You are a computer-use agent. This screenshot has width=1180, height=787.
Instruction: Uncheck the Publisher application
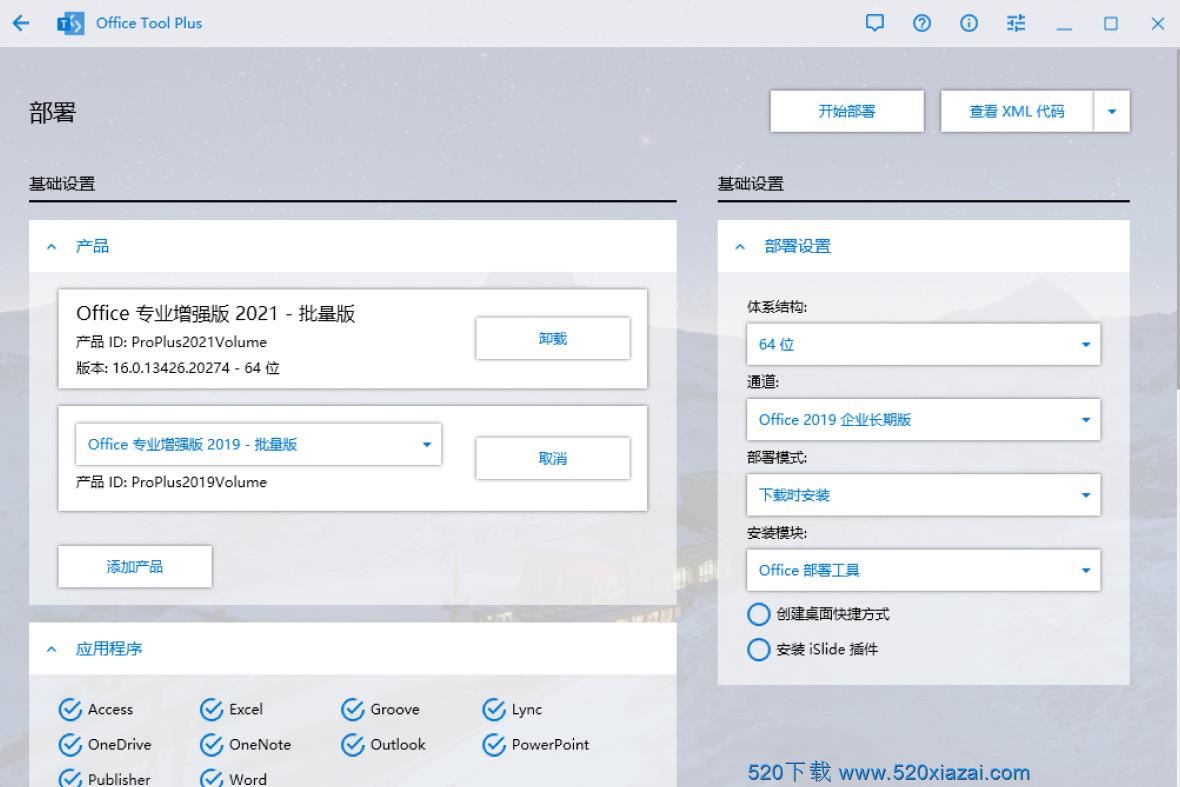click(x=70, y=778)
